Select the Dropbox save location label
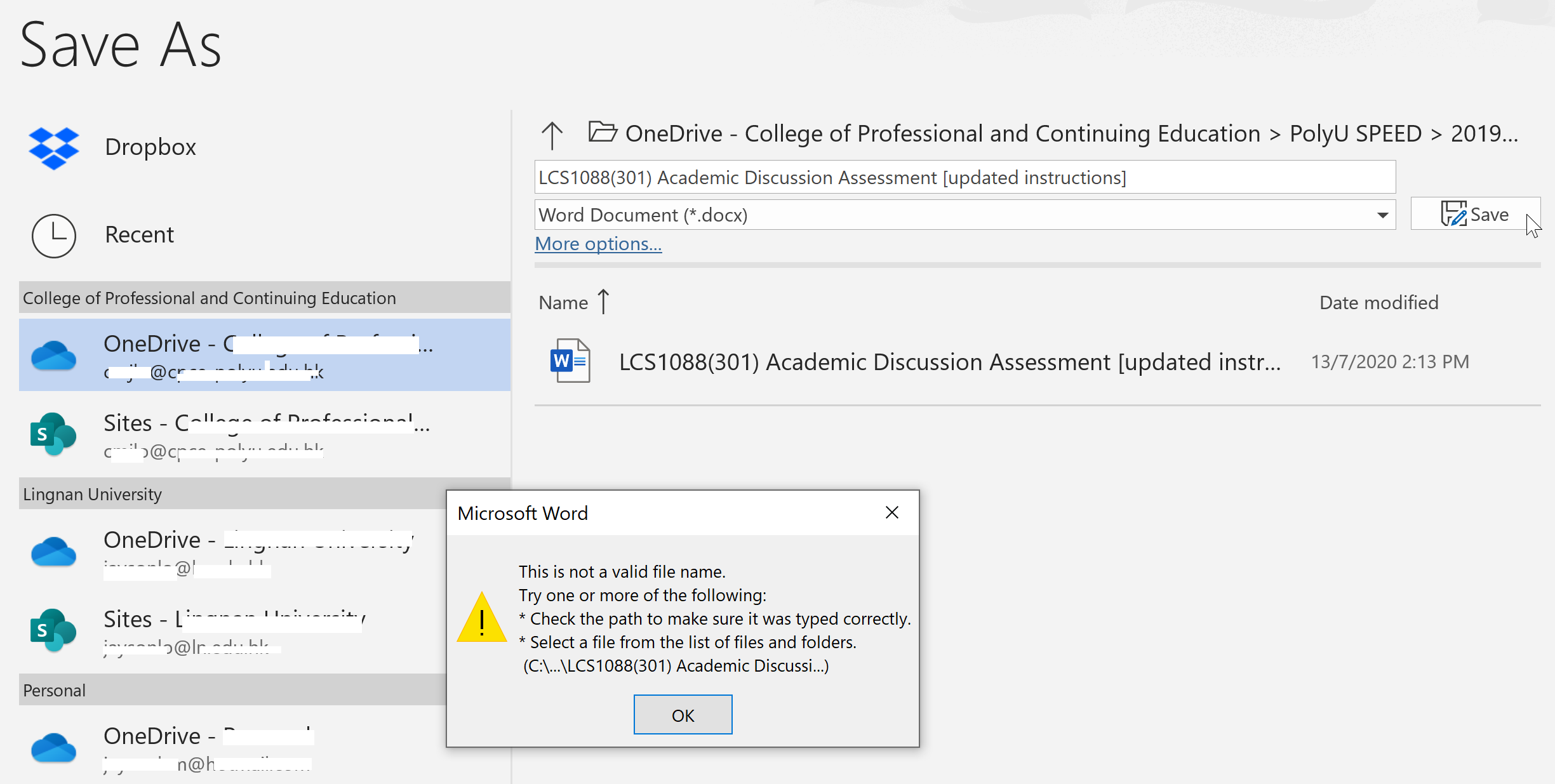The width and height of the screenshot is (1555, 784). point(150,147)
